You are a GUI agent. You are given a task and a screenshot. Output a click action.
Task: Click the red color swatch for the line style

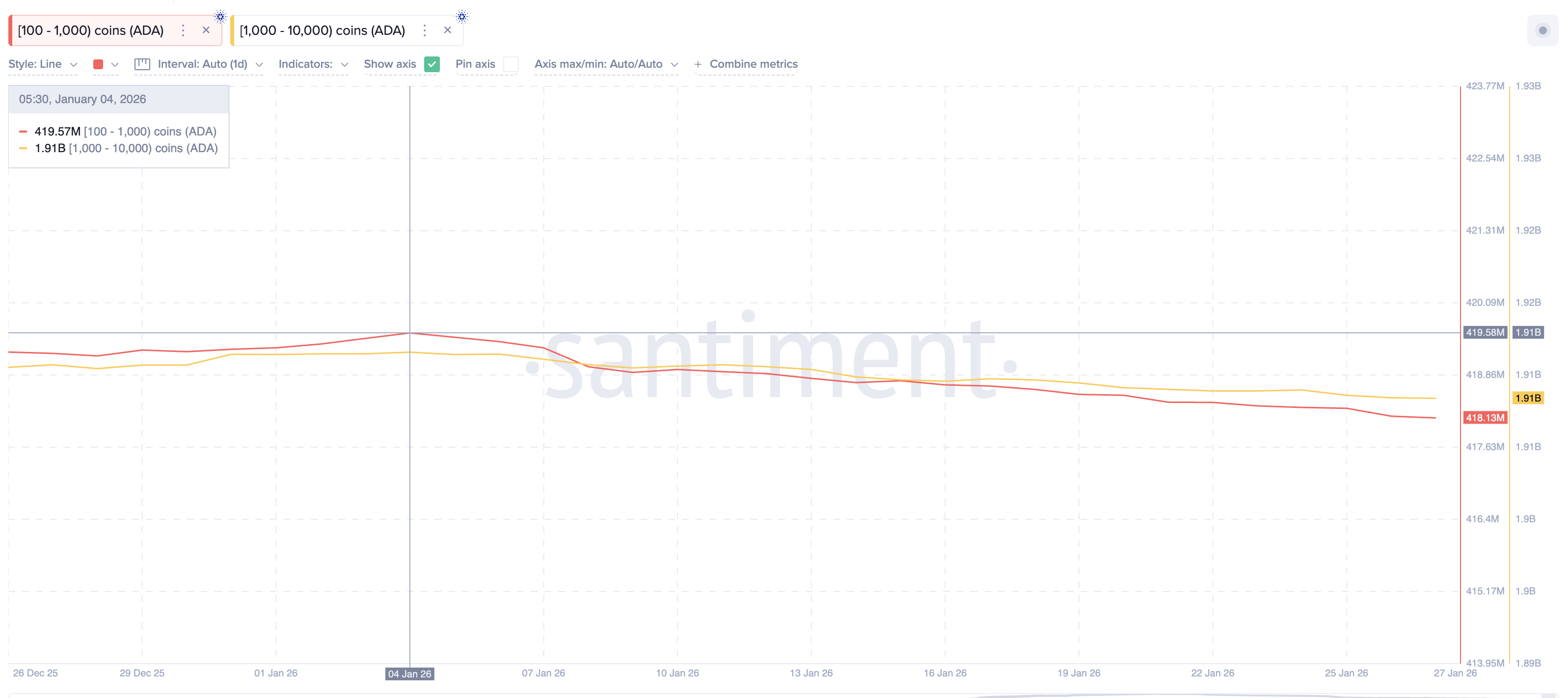pyautogui.click(x=99, y=64)
